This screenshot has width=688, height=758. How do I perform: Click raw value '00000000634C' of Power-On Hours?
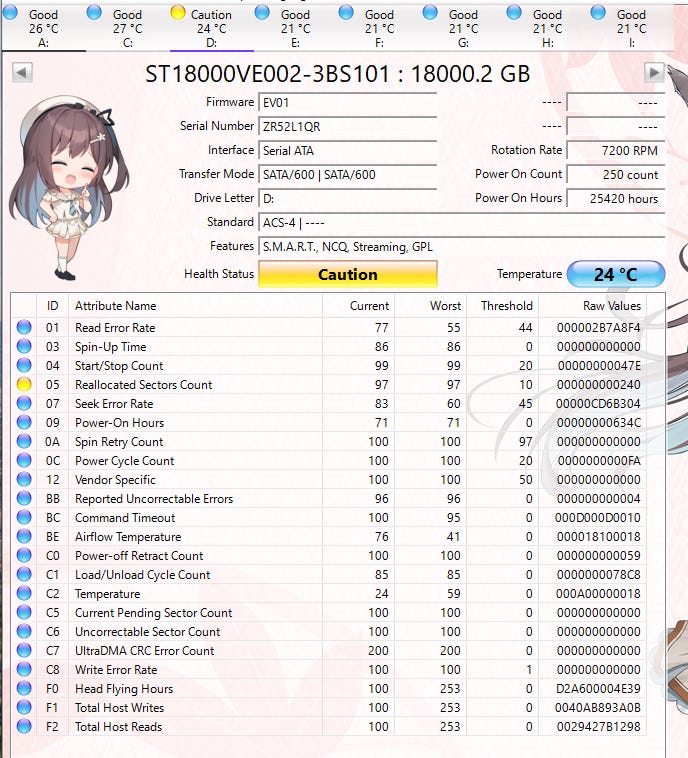click(x=599, y=423)
